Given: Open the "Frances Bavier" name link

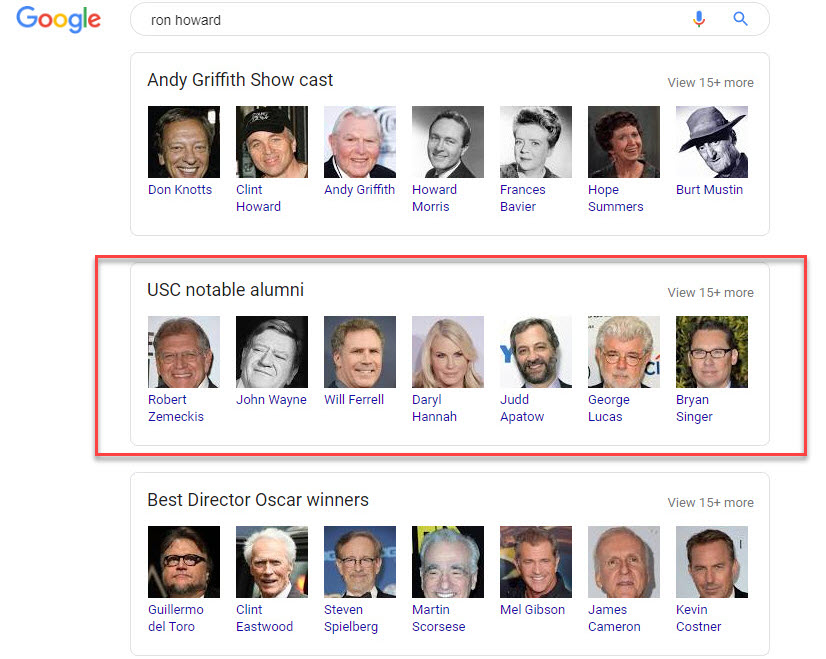Looking at the screenshot, I should (523, 198).
